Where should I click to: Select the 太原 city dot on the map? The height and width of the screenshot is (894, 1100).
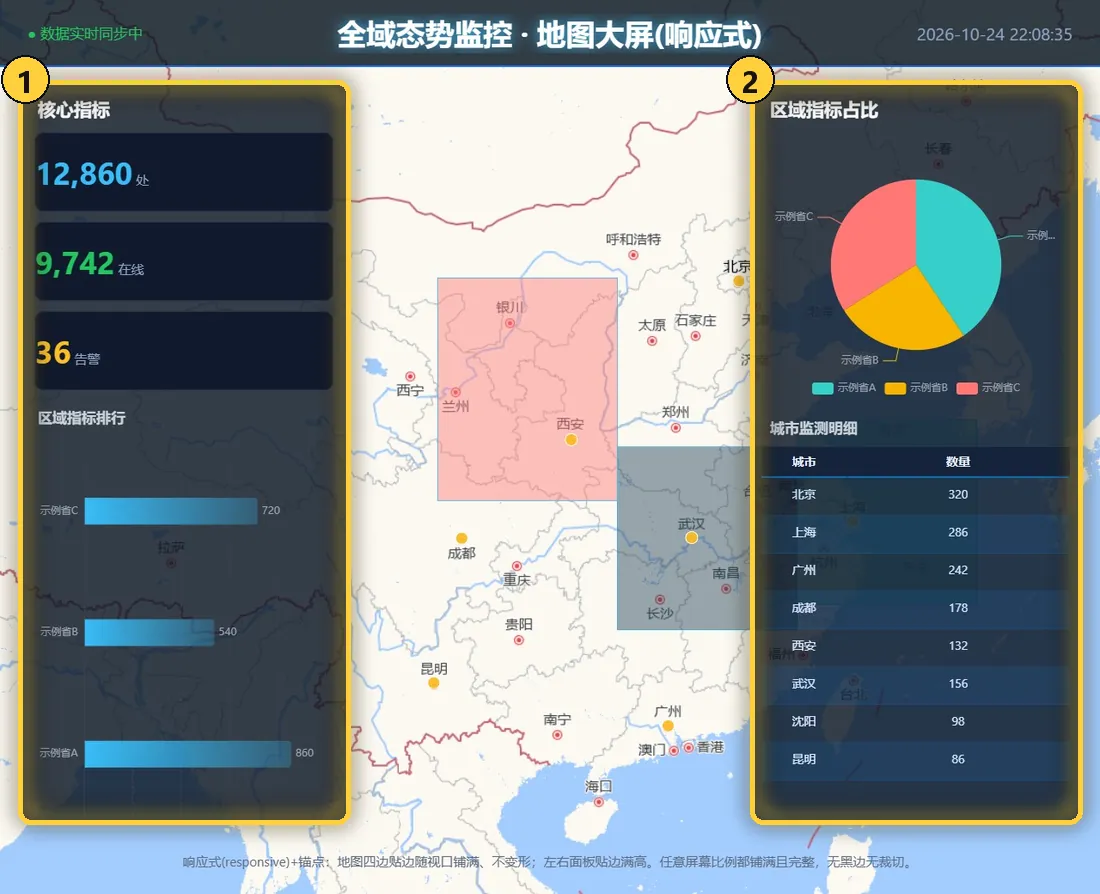click(652, 341)
